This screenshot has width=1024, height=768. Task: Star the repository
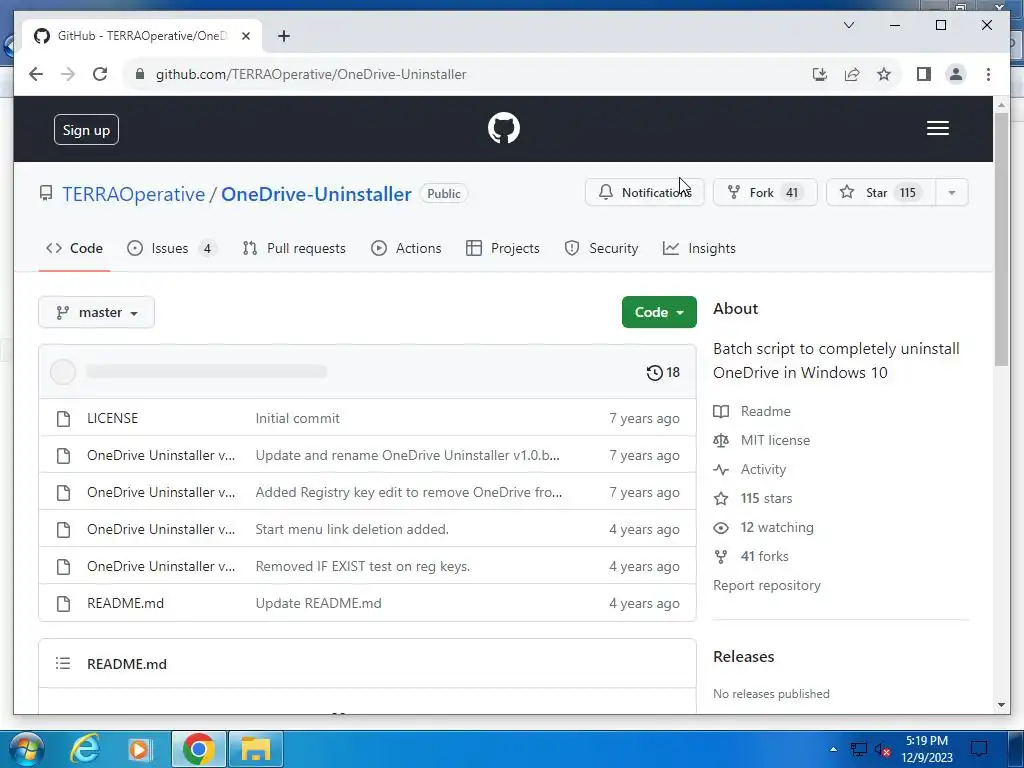click(x=880, y=193)
